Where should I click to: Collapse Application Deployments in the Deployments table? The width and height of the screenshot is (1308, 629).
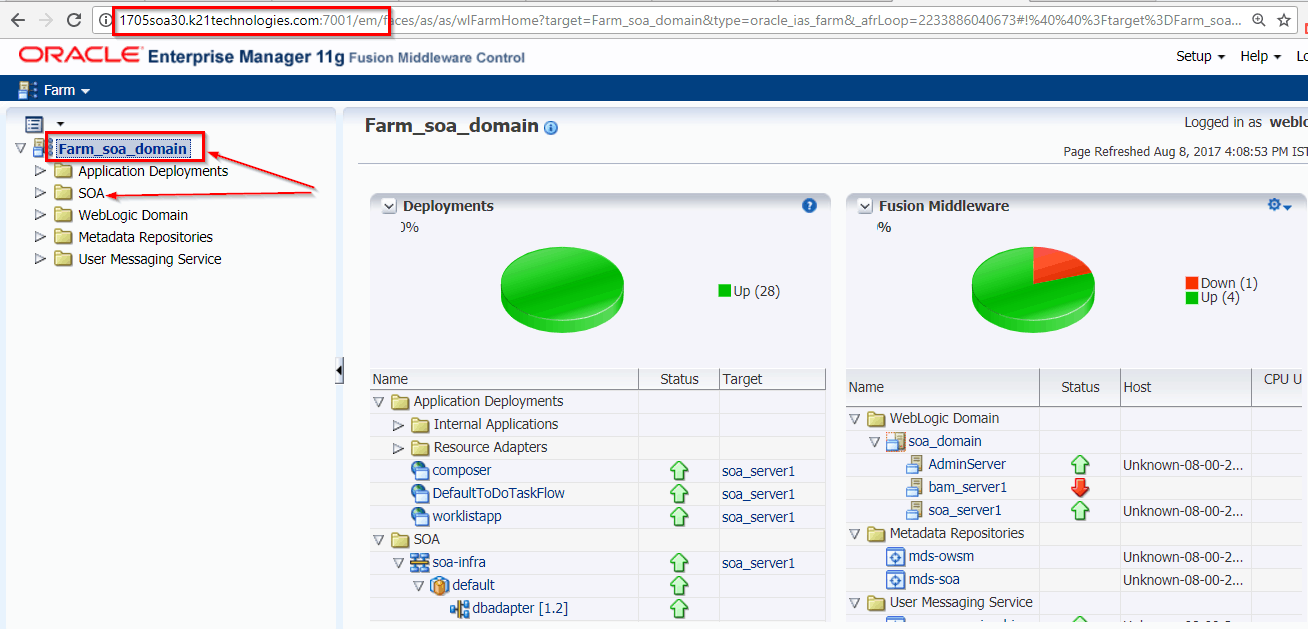tap(379, 402)
